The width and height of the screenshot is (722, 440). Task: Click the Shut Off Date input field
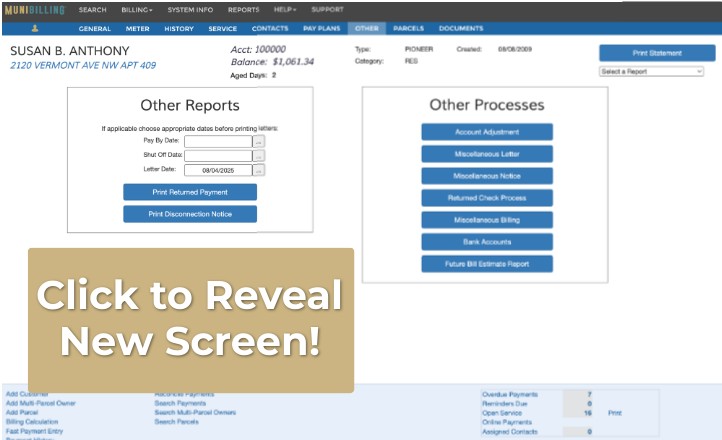218,156
